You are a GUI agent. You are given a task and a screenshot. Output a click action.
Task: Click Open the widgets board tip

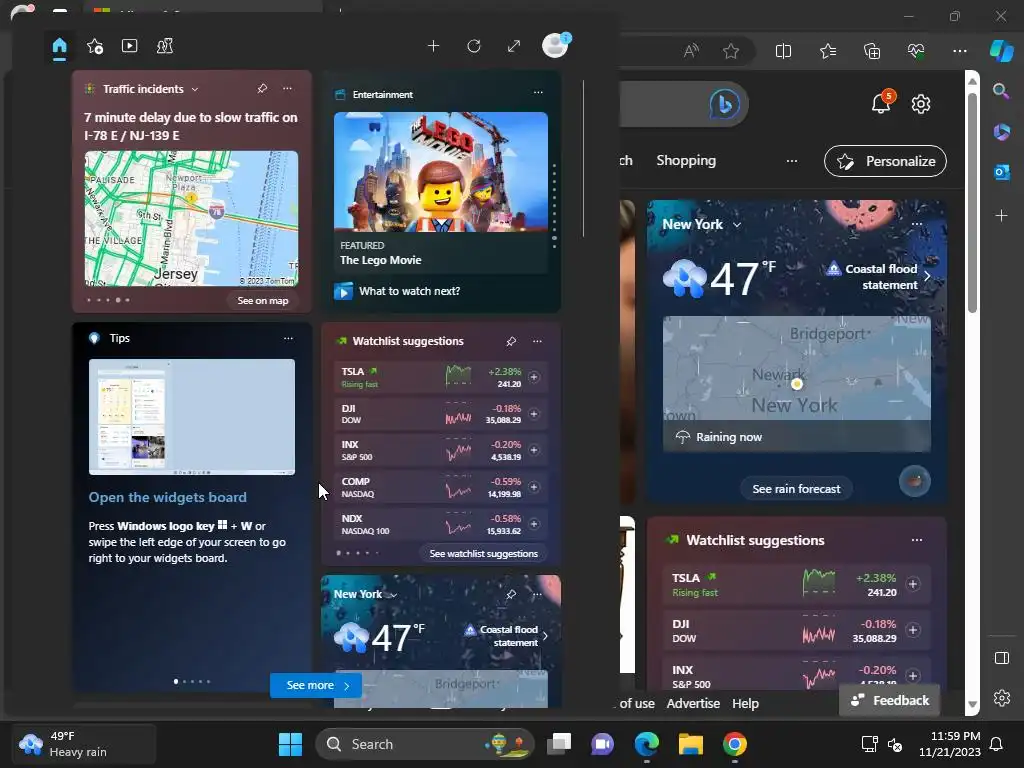168,497
